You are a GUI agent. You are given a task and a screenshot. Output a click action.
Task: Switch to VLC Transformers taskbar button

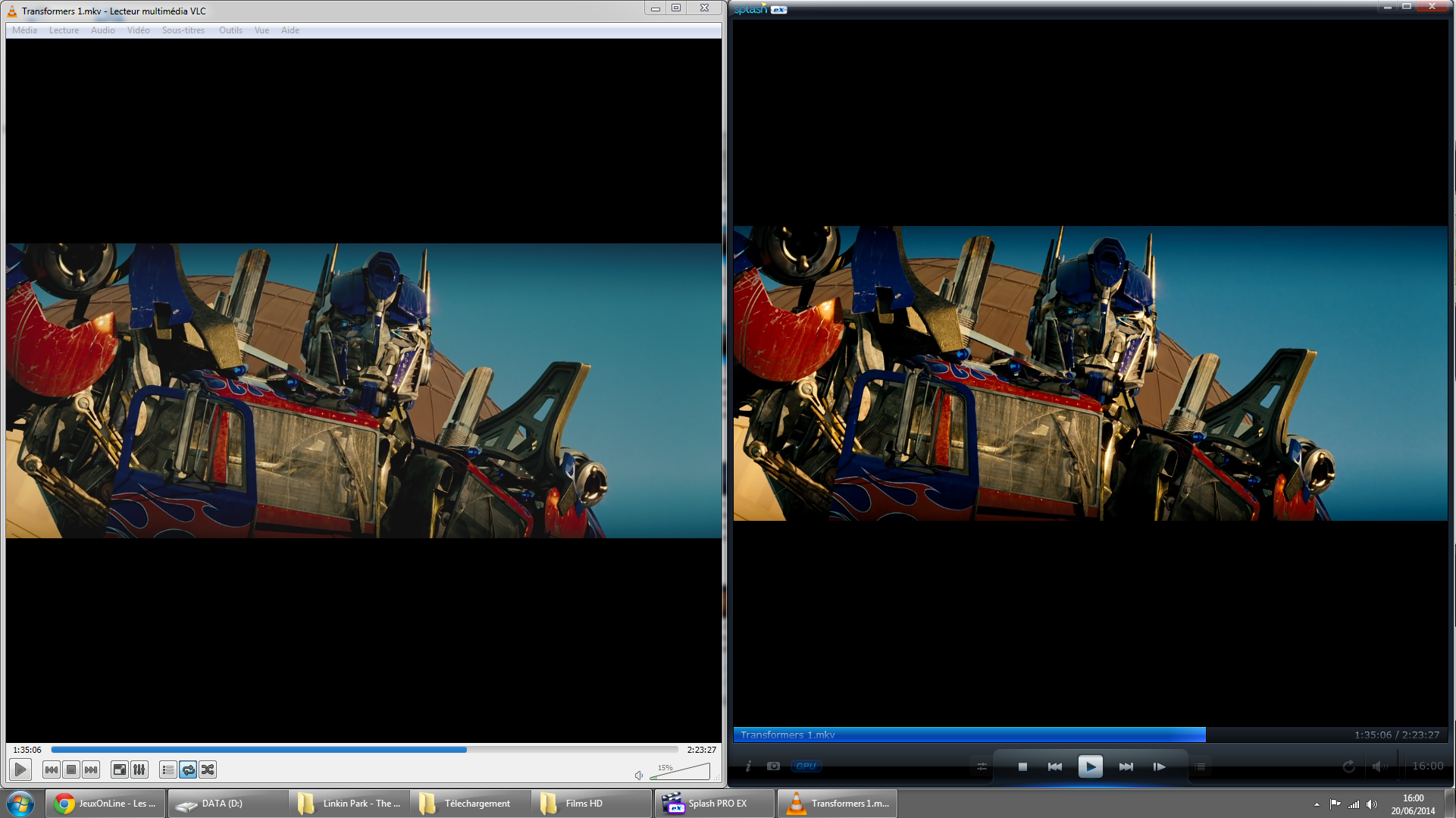coord(837,804)
